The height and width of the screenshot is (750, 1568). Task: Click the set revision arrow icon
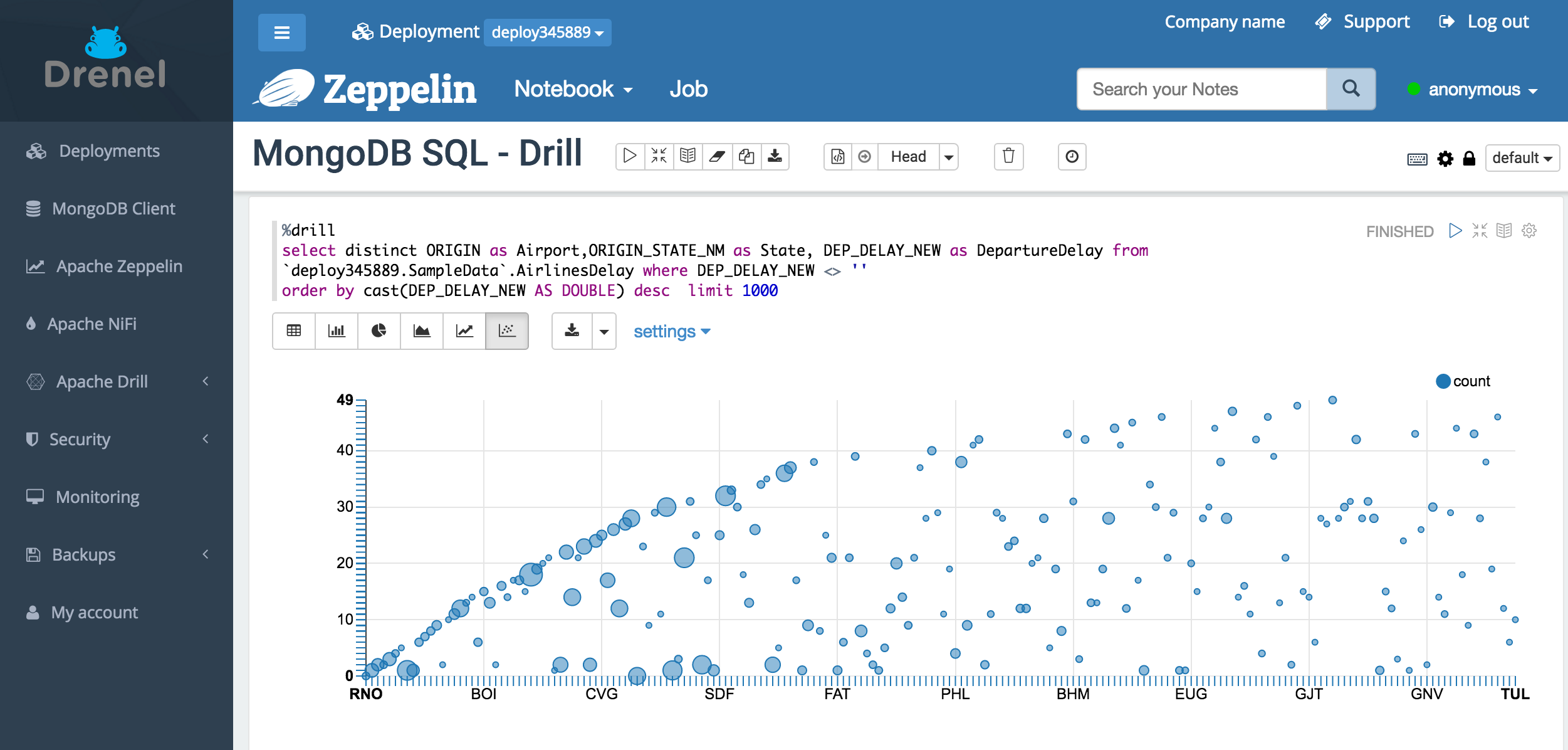[865, 156]
